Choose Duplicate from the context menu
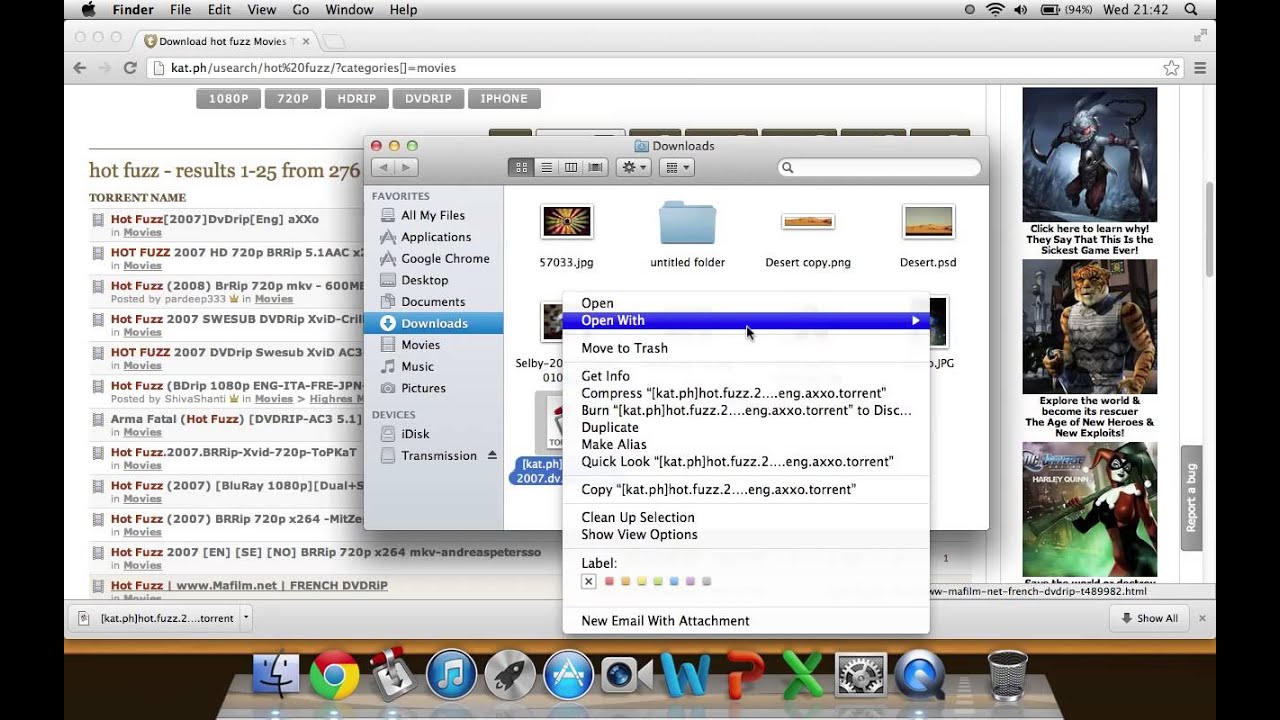1280x720 pixels. (610, 427)
